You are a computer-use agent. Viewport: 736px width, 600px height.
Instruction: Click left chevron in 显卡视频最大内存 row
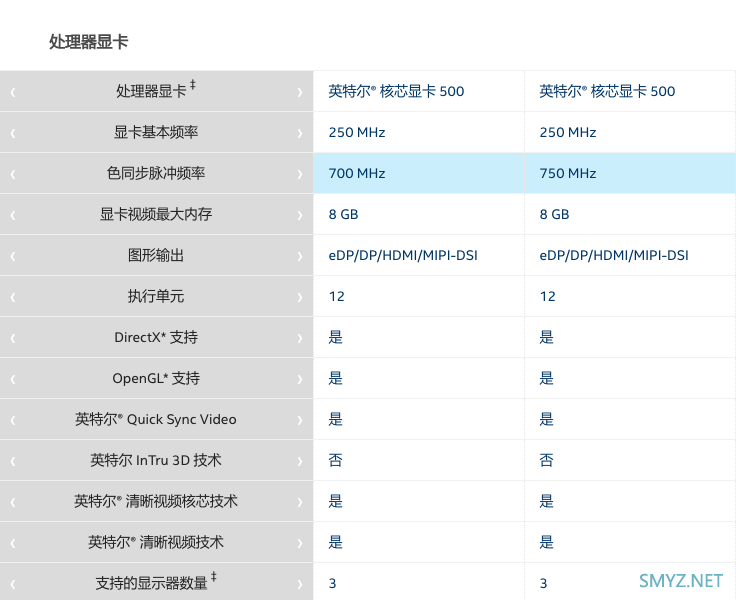[13, 215]
